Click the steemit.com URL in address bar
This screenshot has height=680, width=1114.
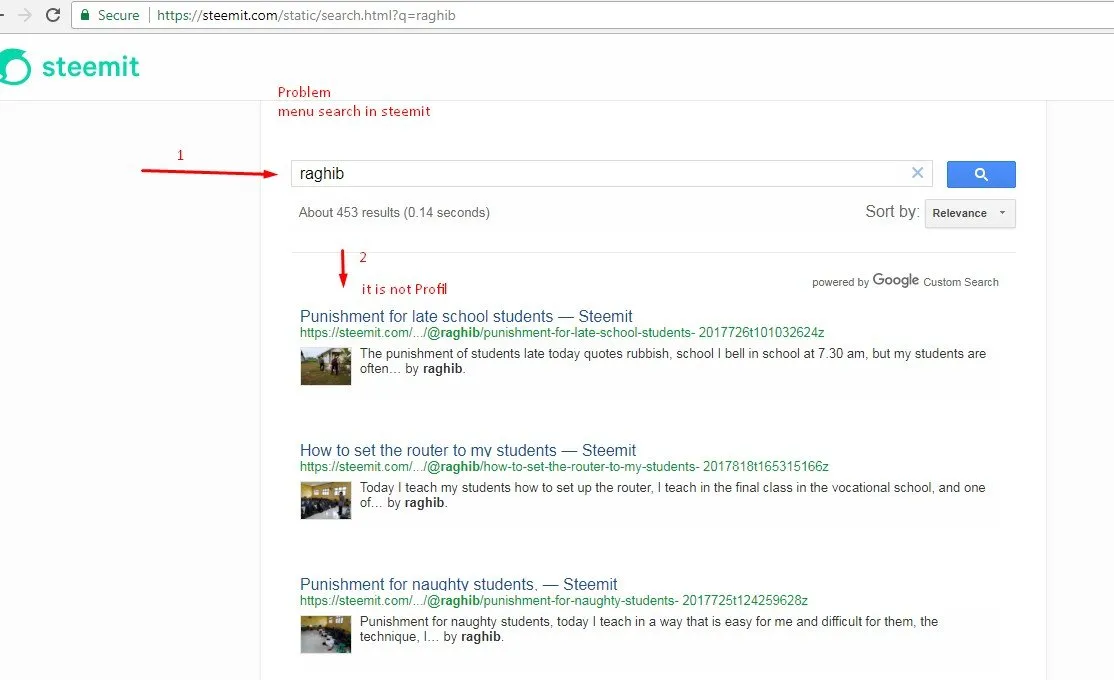coord(305,15)
